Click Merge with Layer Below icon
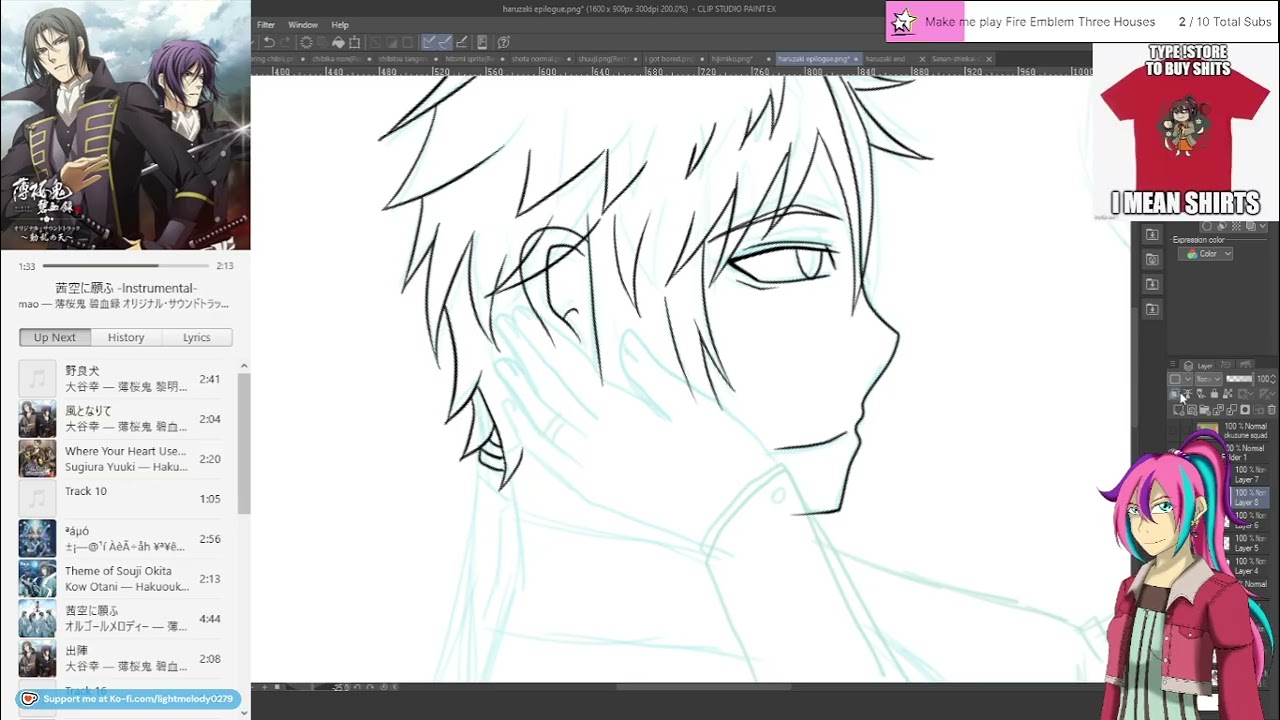 [1231, 410]
